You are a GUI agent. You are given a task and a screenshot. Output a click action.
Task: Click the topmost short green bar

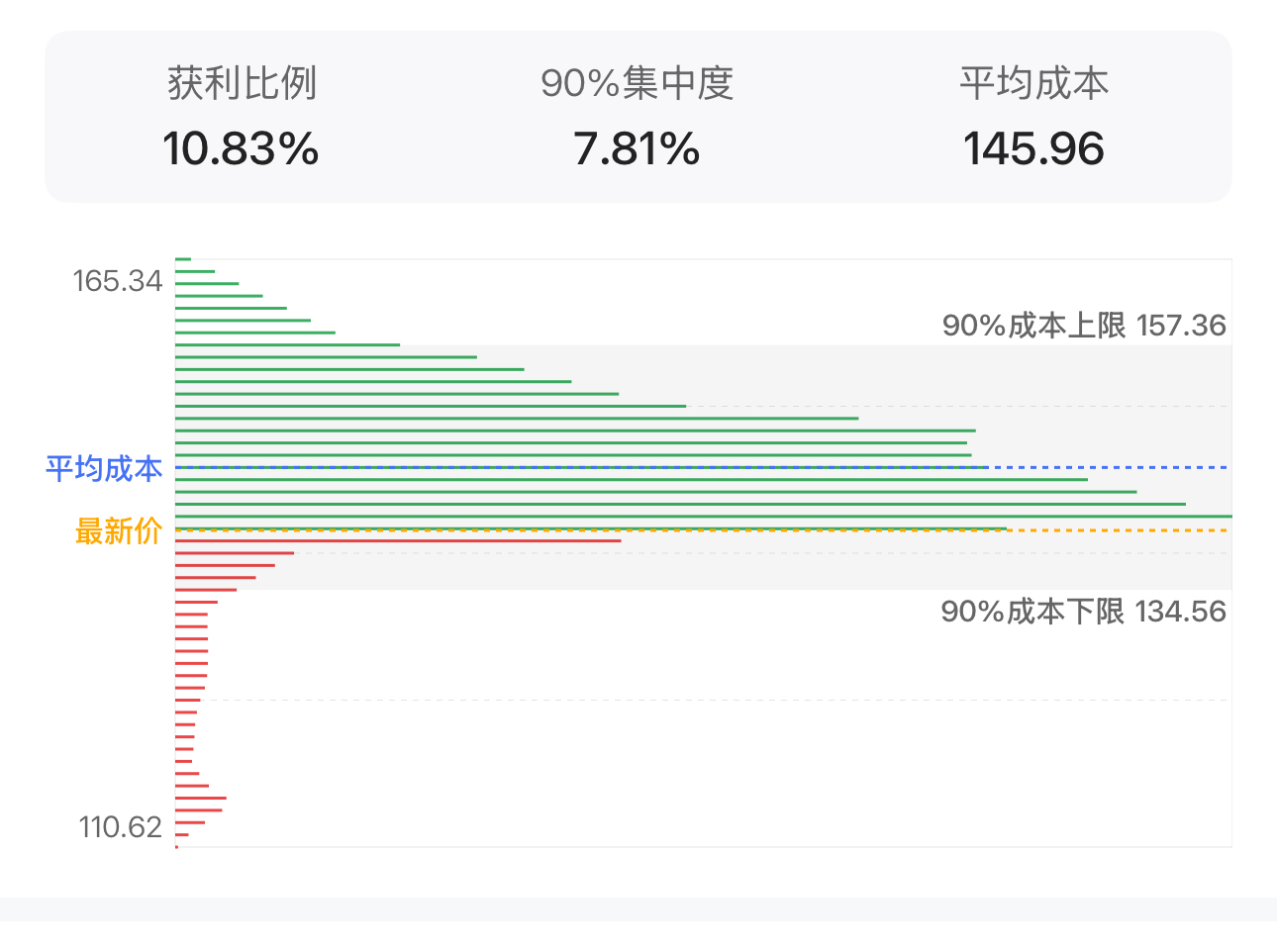tap(183, 259)
